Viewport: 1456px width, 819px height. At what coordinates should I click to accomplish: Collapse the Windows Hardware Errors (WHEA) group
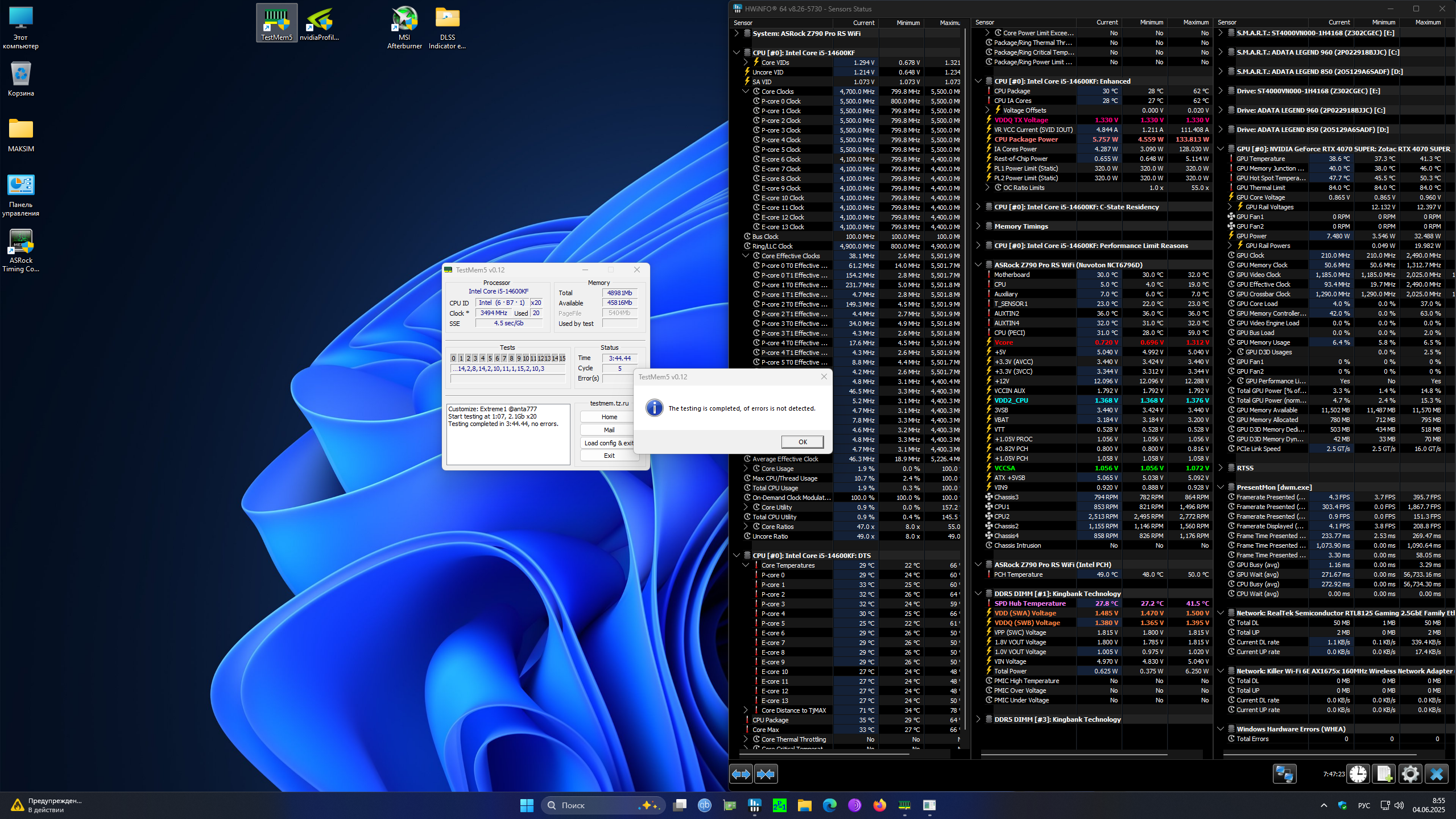1221,729
